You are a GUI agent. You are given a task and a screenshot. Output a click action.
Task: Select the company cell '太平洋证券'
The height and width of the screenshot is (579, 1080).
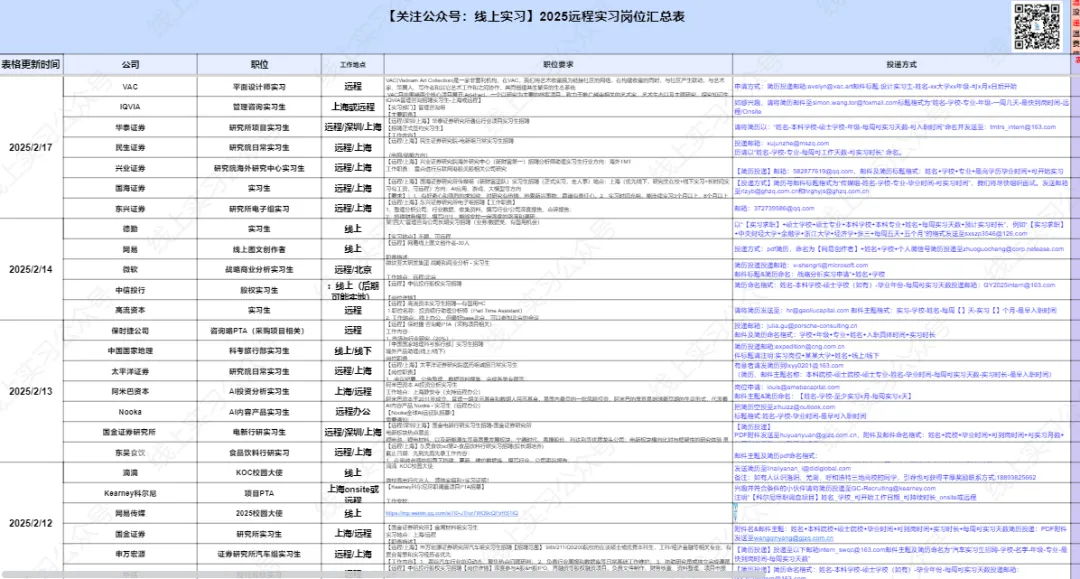(x=130, y=371)
